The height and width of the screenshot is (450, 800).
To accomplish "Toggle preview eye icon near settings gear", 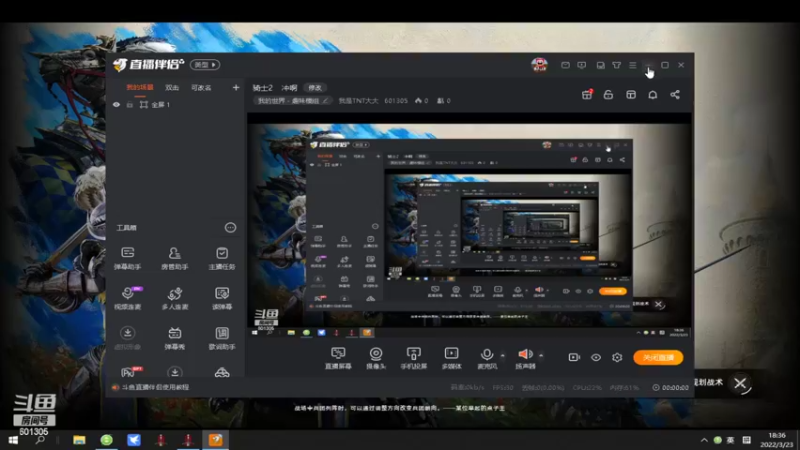I will click(596, 357).
